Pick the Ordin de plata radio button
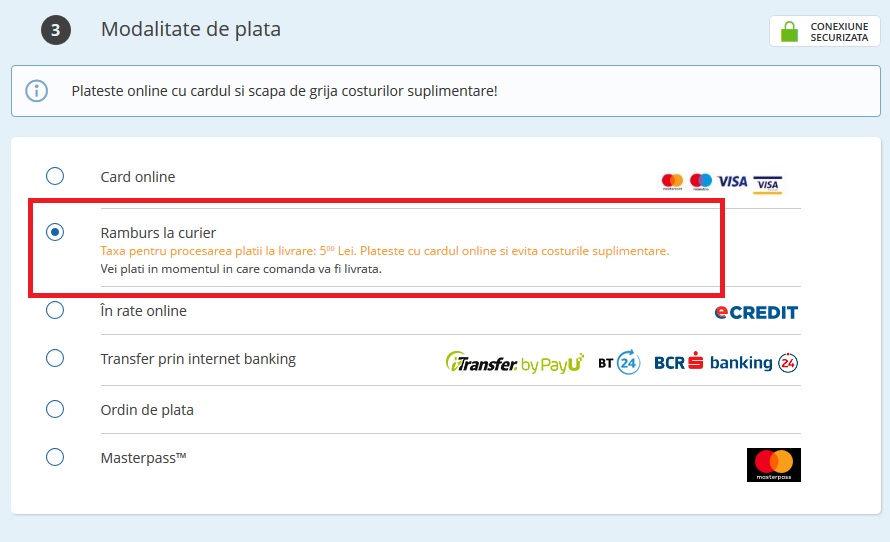This screenshot has width=890, height=542. [55, 409]
